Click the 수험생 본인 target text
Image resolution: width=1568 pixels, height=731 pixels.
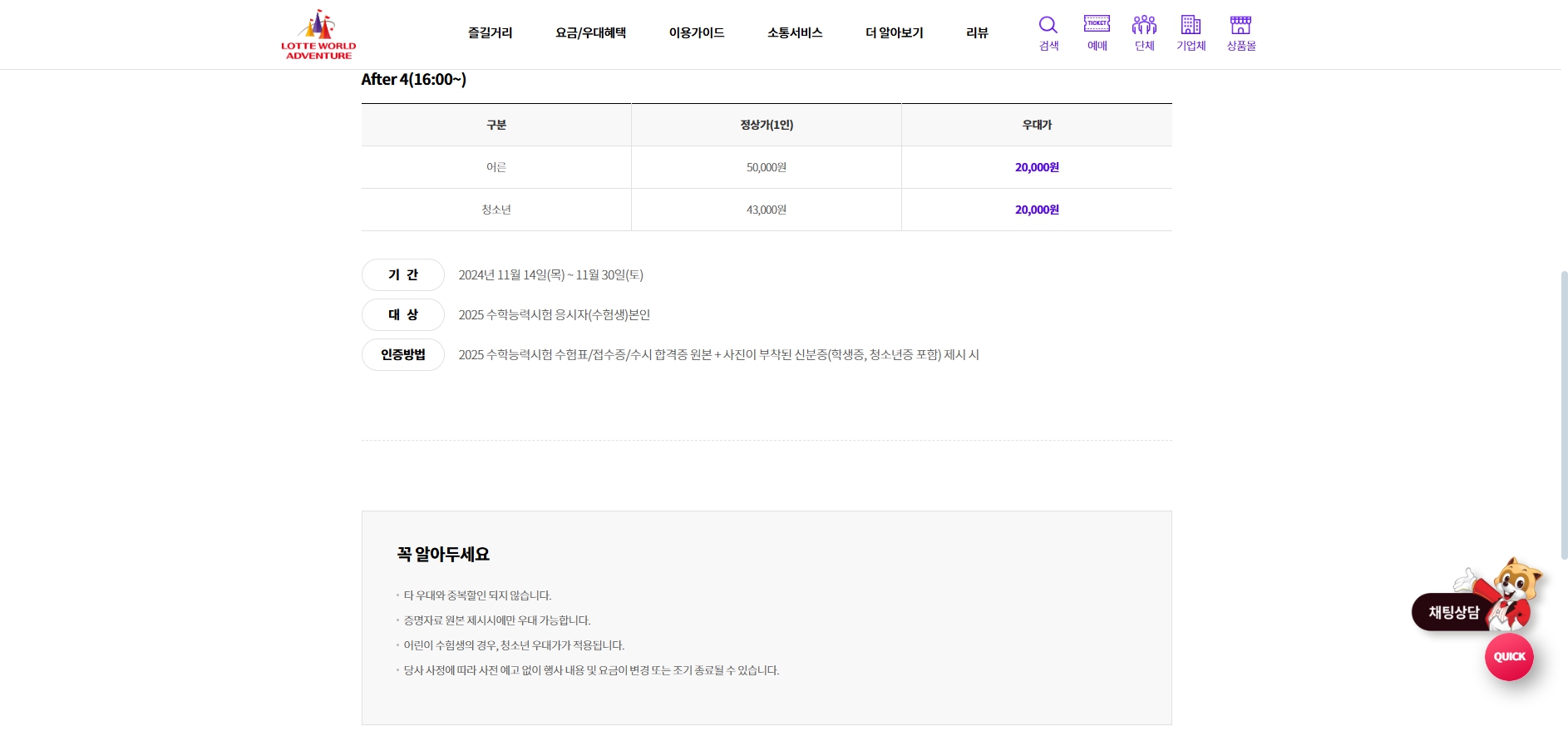555,315
